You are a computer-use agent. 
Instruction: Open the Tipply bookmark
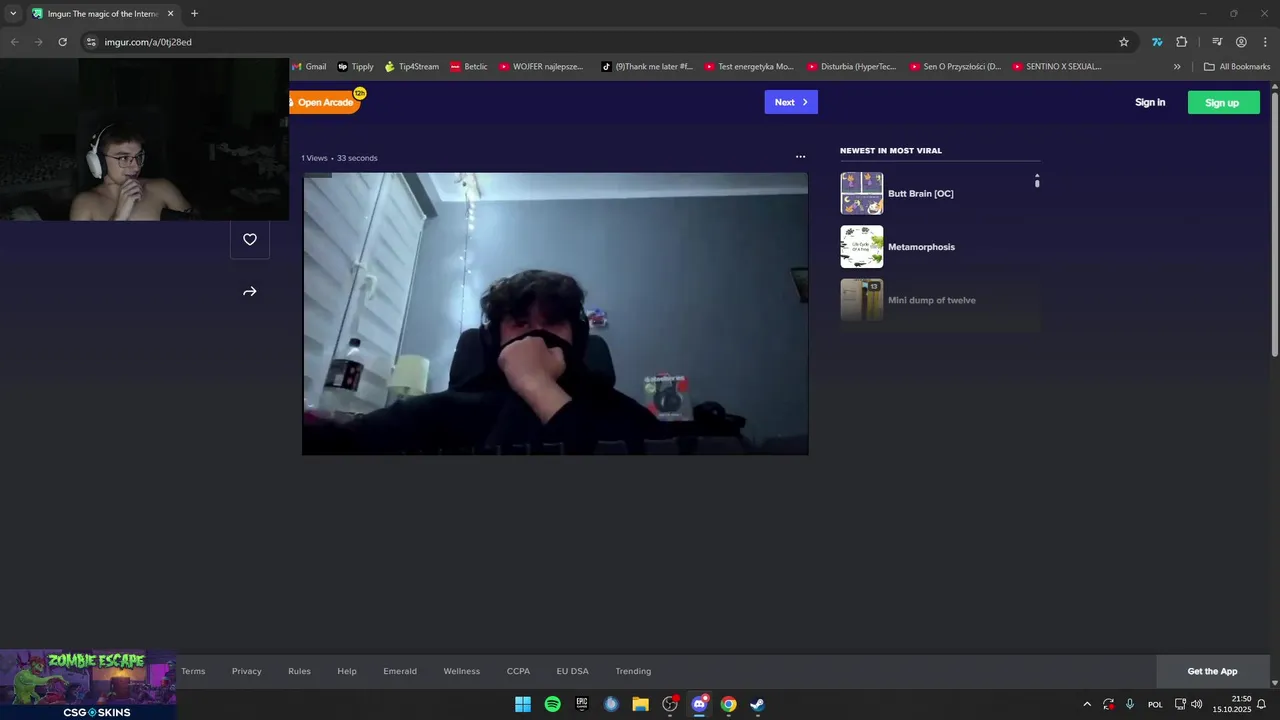click(x=355, y=67)
